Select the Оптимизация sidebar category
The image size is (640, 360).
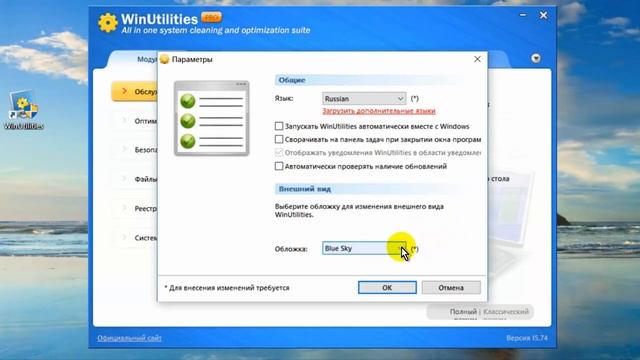click(135, 121)
